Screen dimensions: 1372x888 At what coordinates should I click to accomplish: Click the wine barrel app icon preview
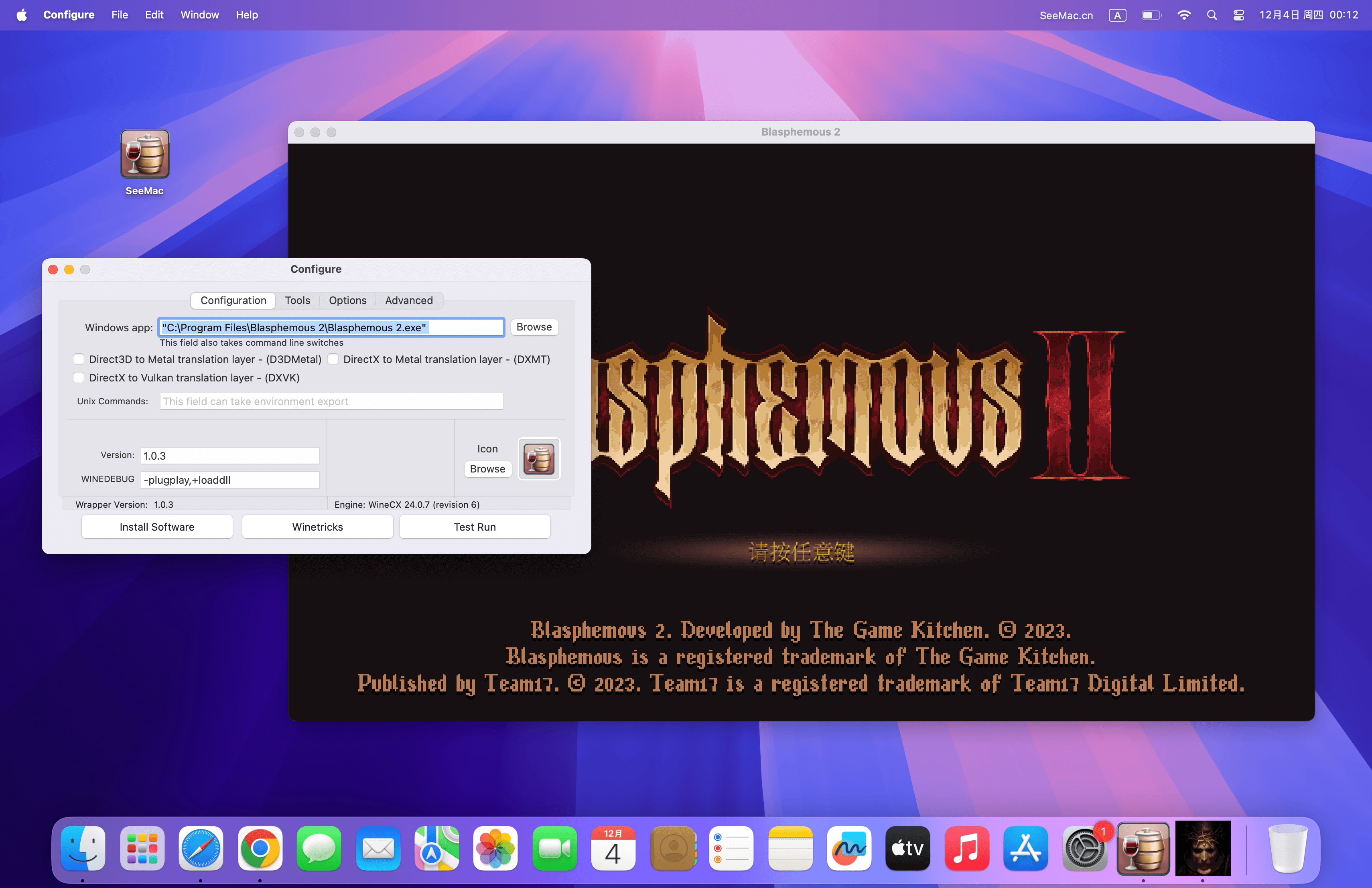pyautogui.click(x=538, y=459)
